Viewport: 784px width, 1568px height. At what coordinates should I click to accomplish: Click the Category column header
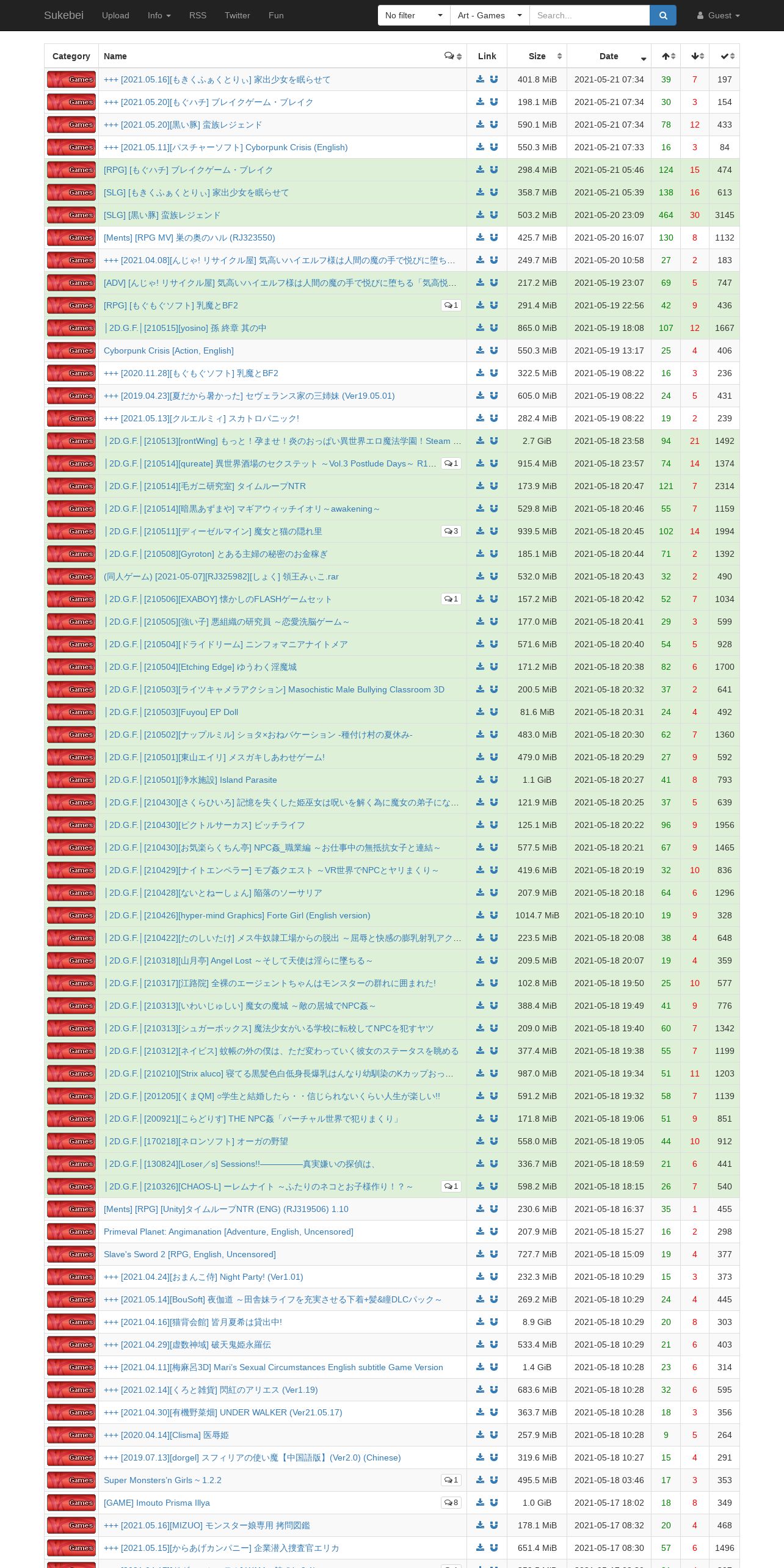71,56
